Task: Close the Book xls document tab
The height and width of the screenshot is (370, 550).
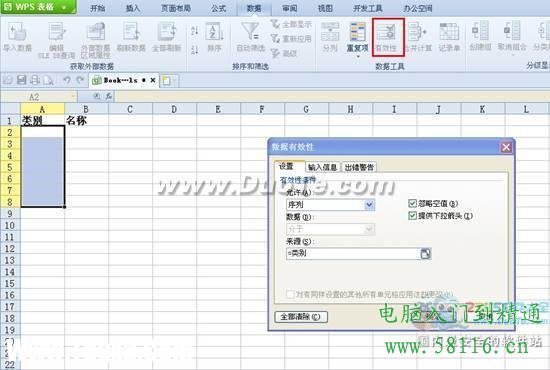Action: click(x=153, y=80)
